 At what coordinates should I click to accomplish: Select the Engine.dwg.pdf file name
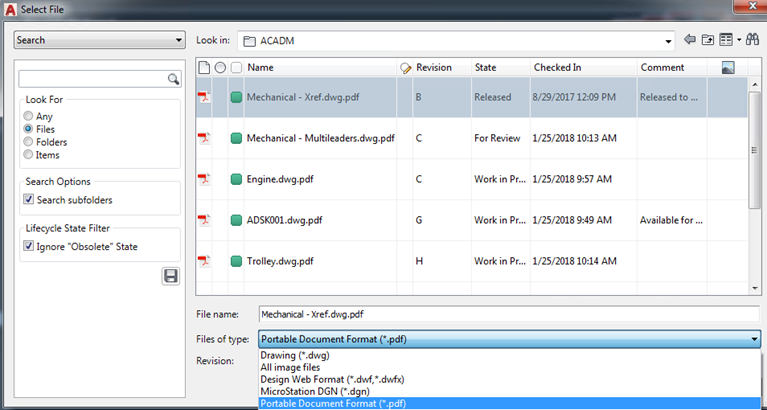click(x=280, y=179)
